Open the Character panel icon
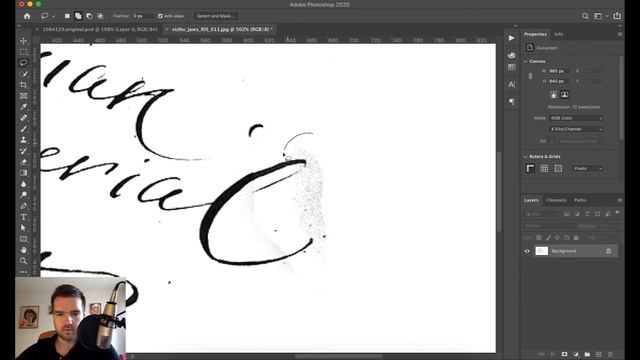This screenshot has width=640, height=360. (x=511, y=84)
